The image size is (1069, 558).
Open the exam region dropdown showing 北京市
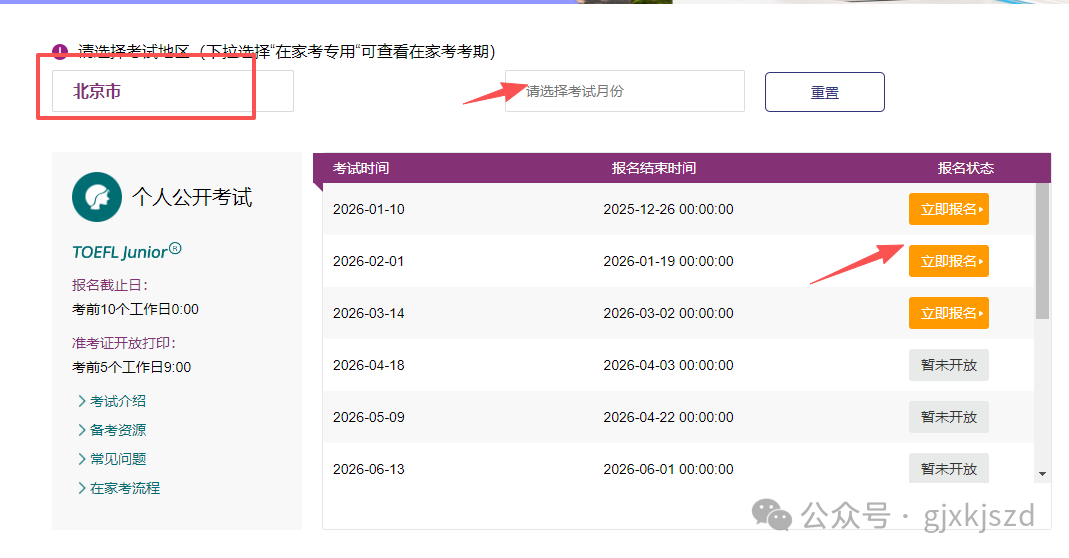click(x=172, y=91)
